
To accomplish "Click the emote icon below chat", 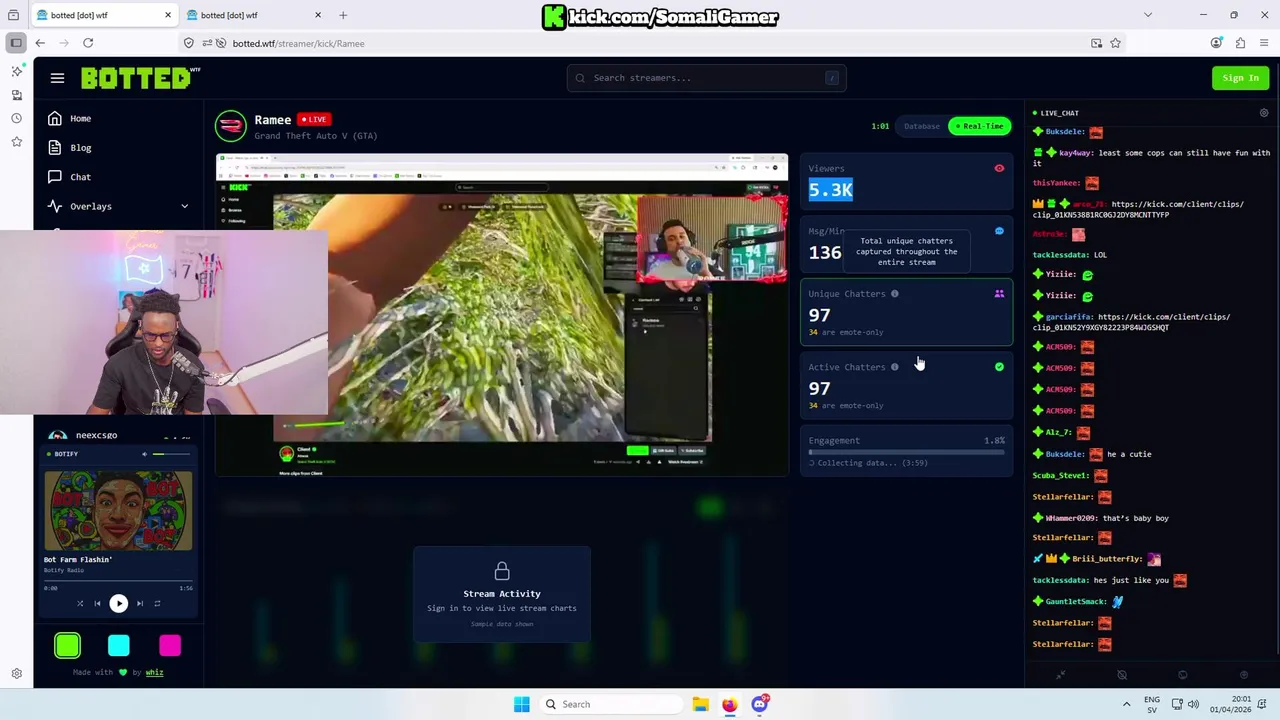I will click(1183, 675).
